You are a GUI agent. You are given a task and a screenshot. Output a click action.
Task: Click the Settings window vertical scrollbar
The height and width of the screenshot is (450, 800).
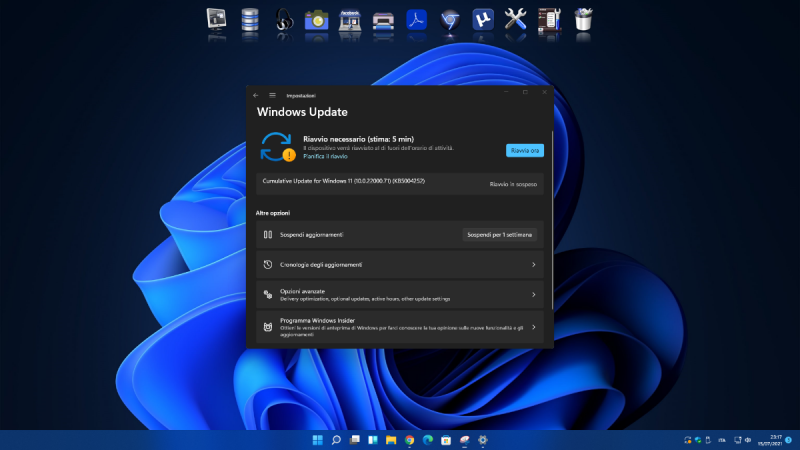click(x=553, y=219)
